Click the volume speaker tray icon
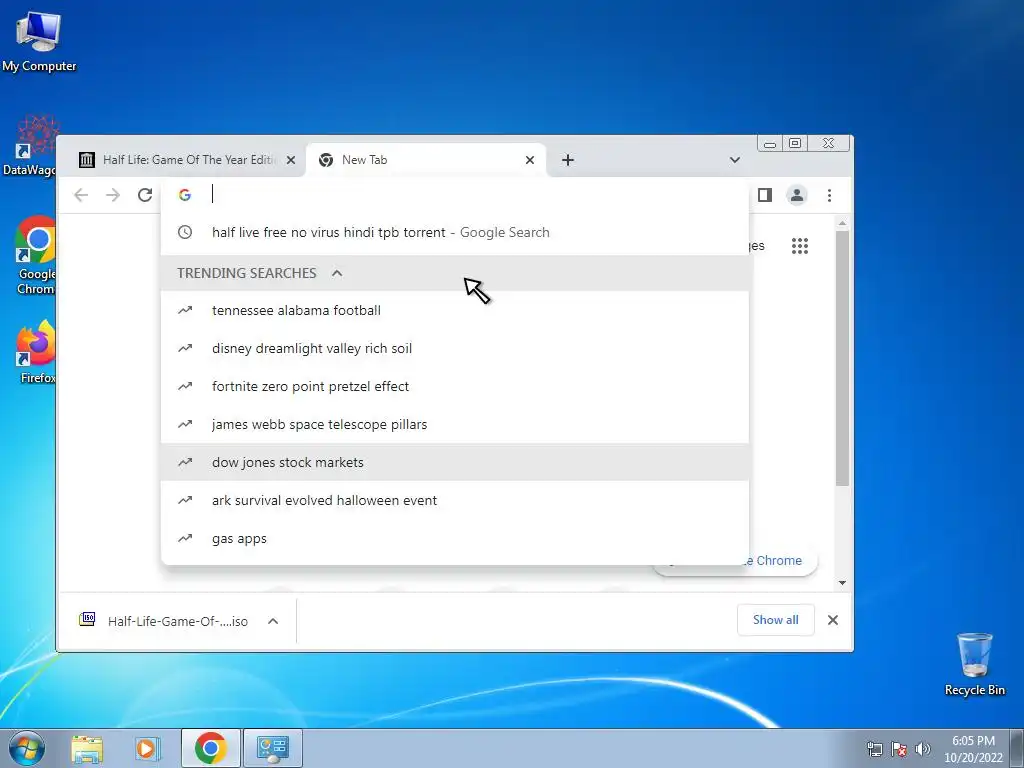Image resolution: width=1024 pixels, height=768 pixels. coord(922,749)
